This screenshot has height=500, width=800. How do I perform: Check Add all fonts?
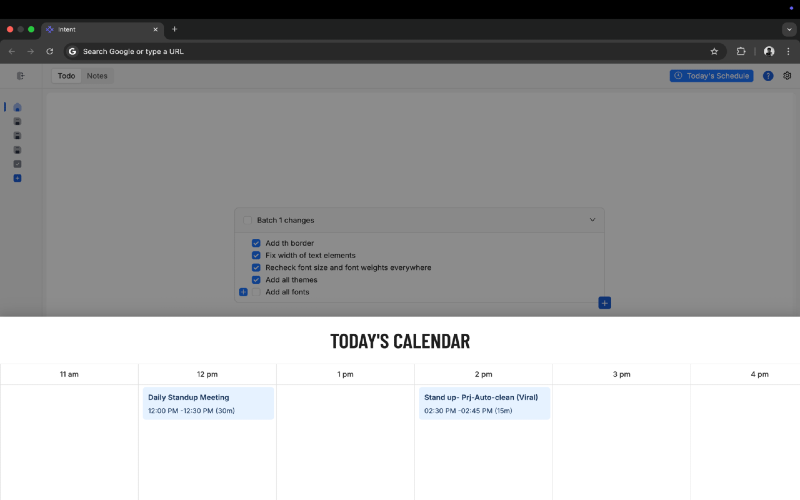tap(256, 292)
